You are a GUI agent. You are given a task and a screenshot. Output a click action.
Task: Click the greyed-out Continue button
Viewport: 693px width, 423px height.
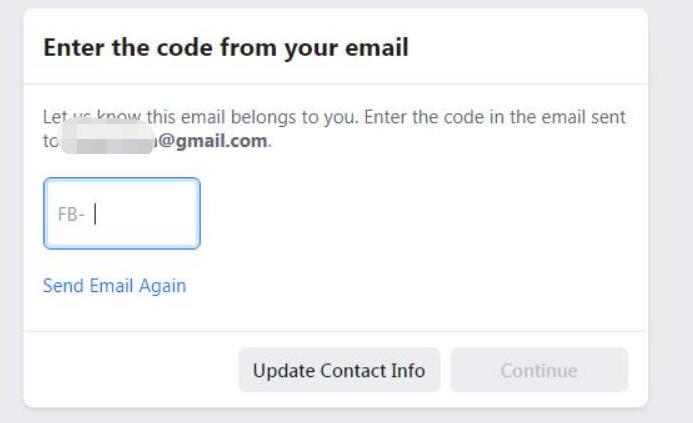539,370
